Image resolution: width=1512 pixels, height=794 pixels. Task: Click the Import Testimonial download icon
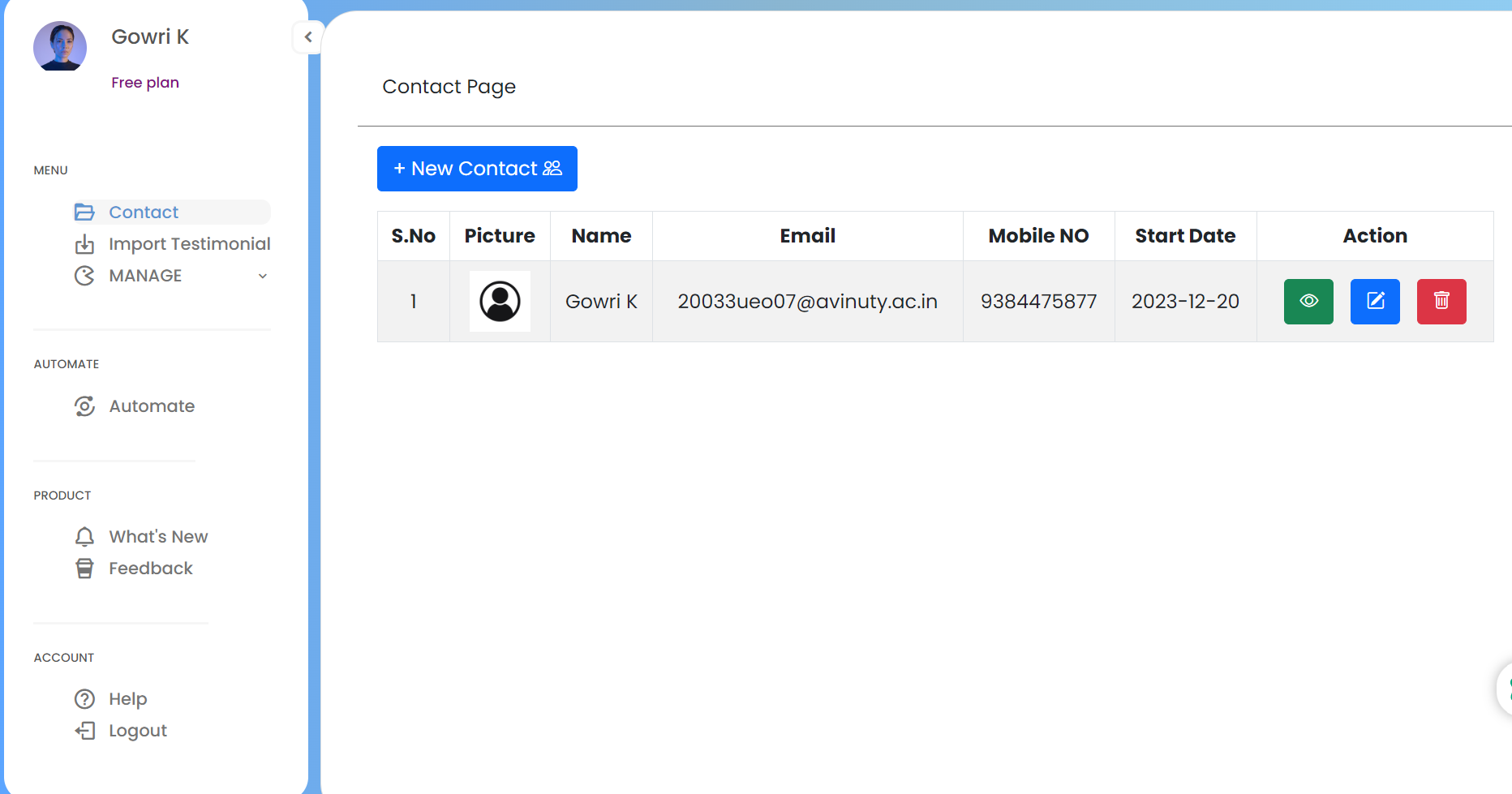[x=84, y=244]
